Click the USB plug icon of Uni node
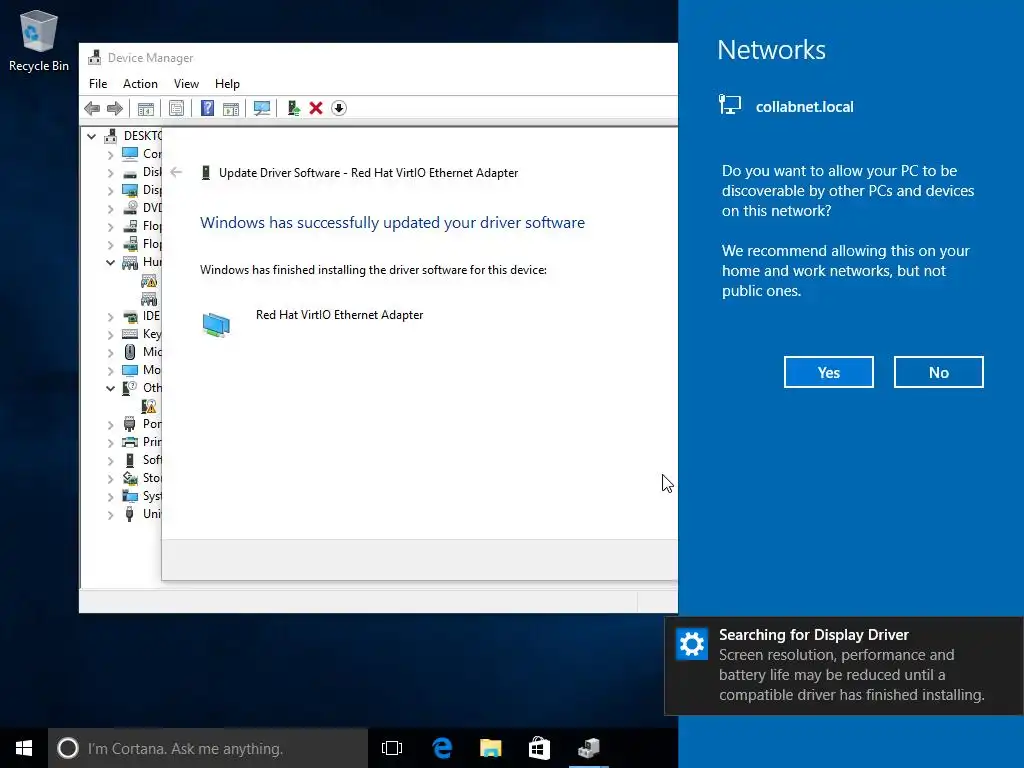This screenshot has height=768, width=1024. [x=130, y=514]
